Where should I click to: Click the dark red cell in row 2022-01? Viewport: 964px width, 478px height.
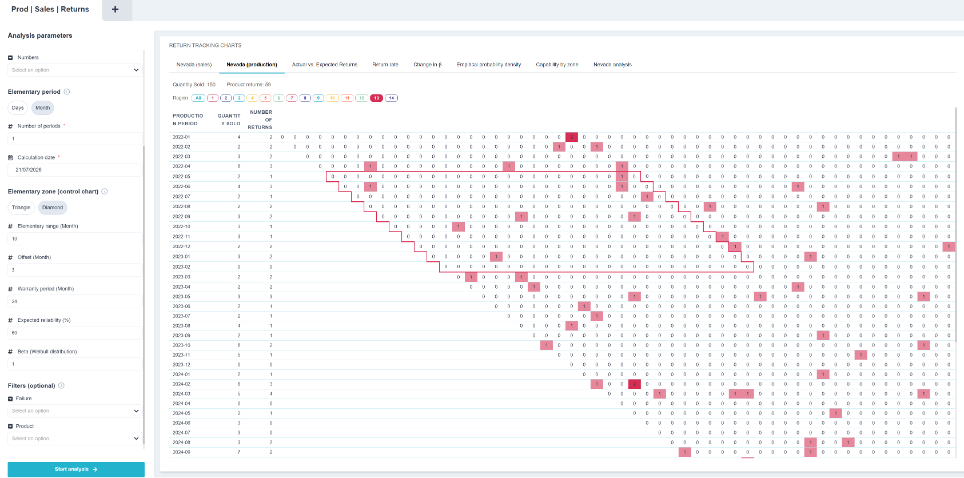point(572,137)
